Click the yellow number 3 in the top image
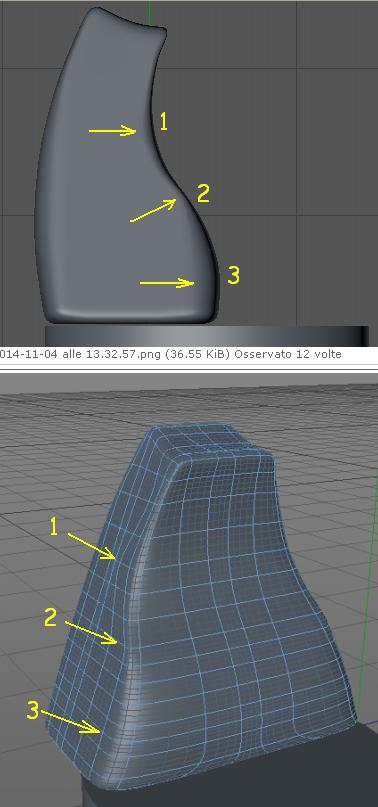The height and width of the screenshot is (807, 378). click(233, 275)
